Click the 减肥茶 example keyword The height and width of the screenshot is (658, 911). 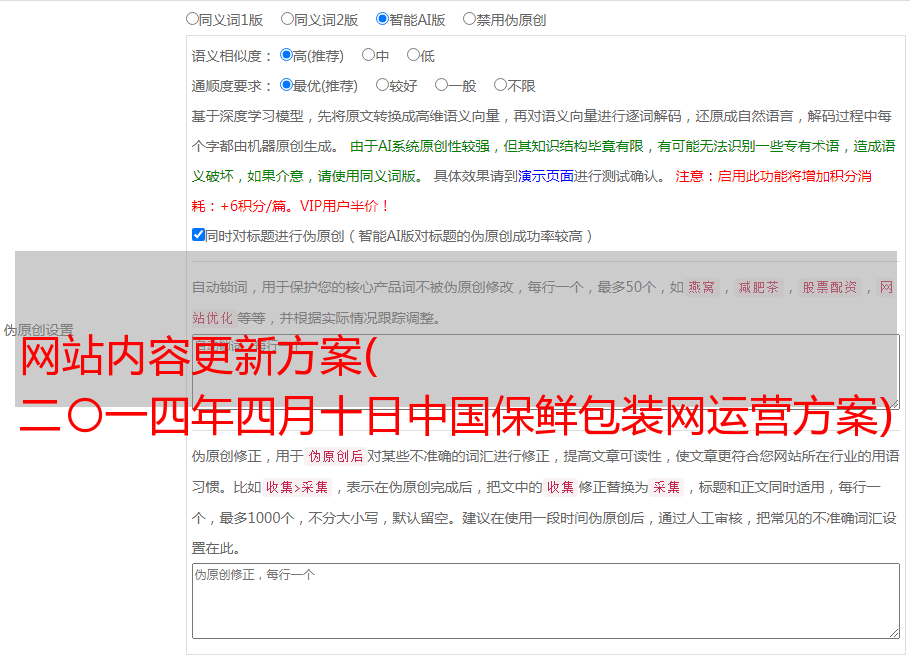tap(758, 287)
